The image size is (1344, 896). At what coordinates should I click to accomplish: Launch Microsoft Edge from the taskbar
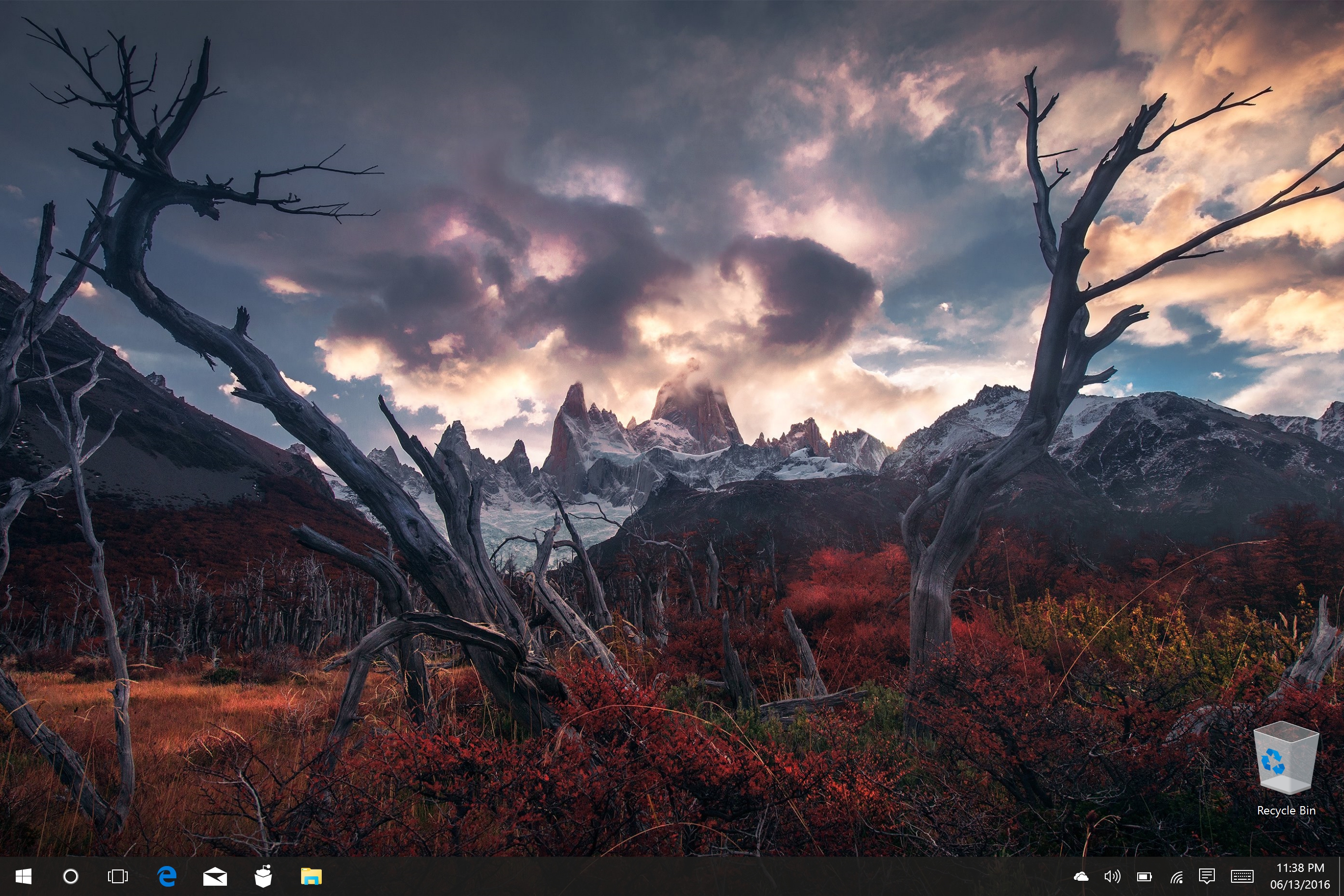coord(167,876)
